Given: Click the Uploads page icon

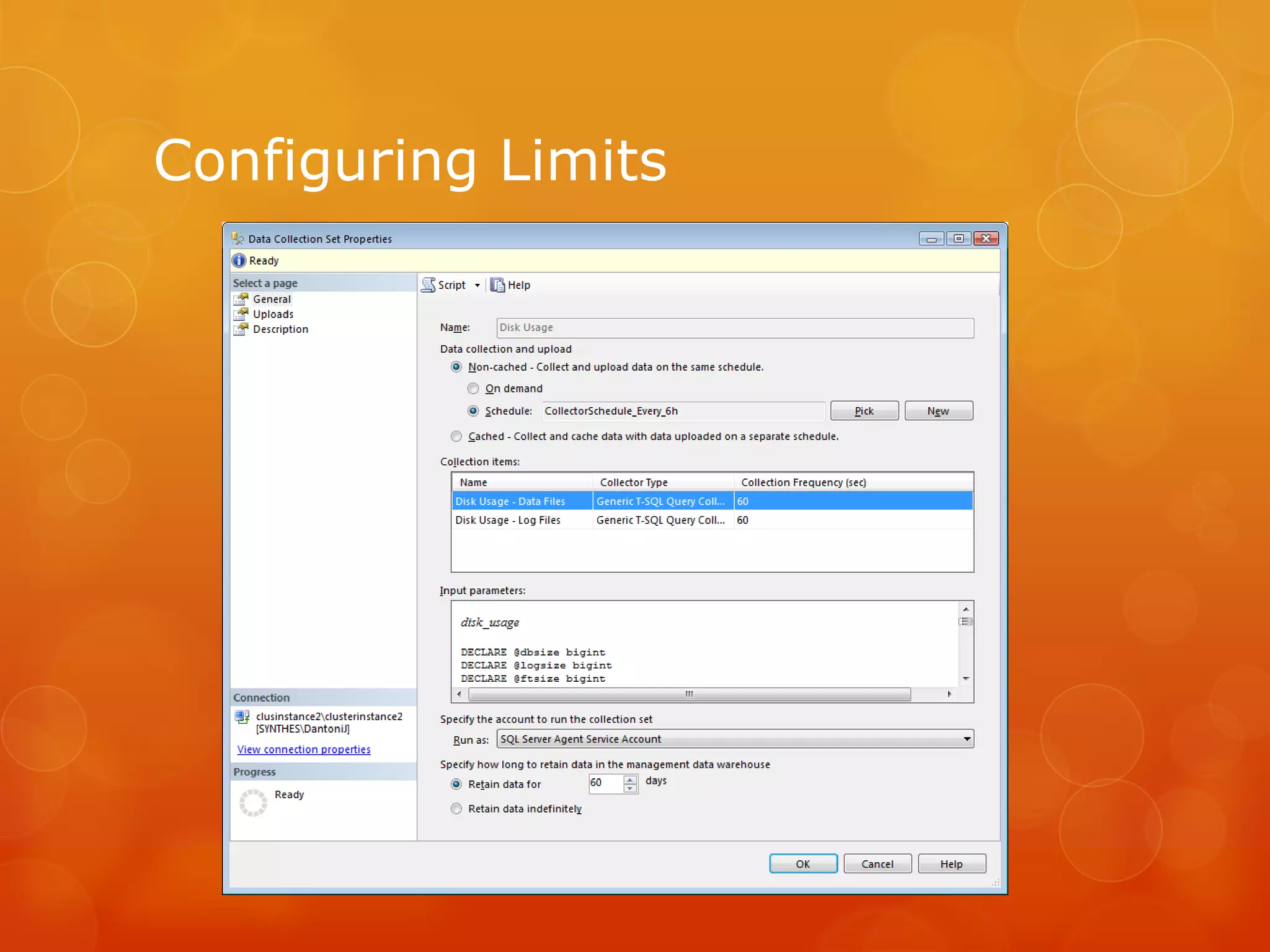Looking at the screenshot, I should pyautogui.click(x=241, y=314).
